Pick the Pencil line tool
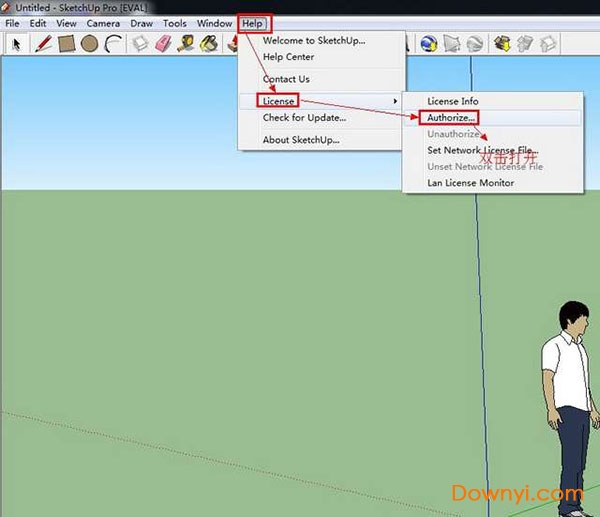 click(x=43, y=43)
